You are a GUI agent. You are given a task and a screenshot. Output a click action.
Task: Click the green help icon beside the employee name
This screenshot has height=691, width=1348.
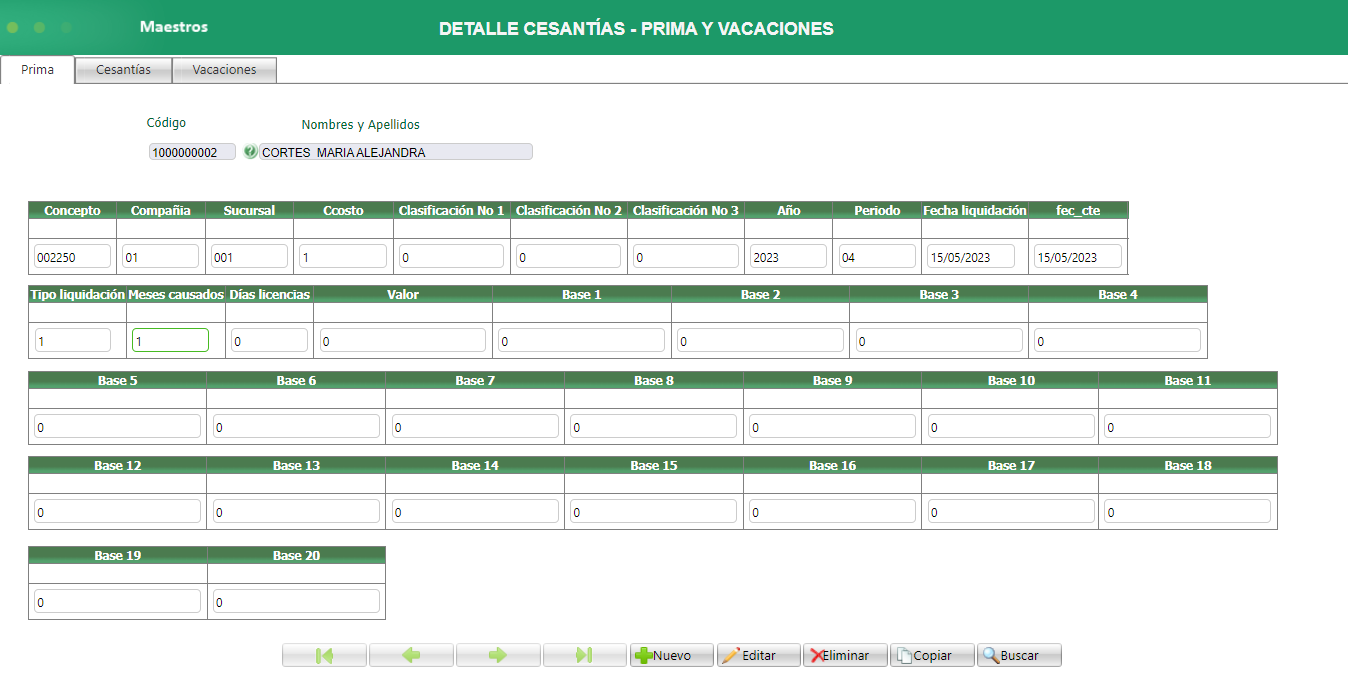(x=251, y=151)
